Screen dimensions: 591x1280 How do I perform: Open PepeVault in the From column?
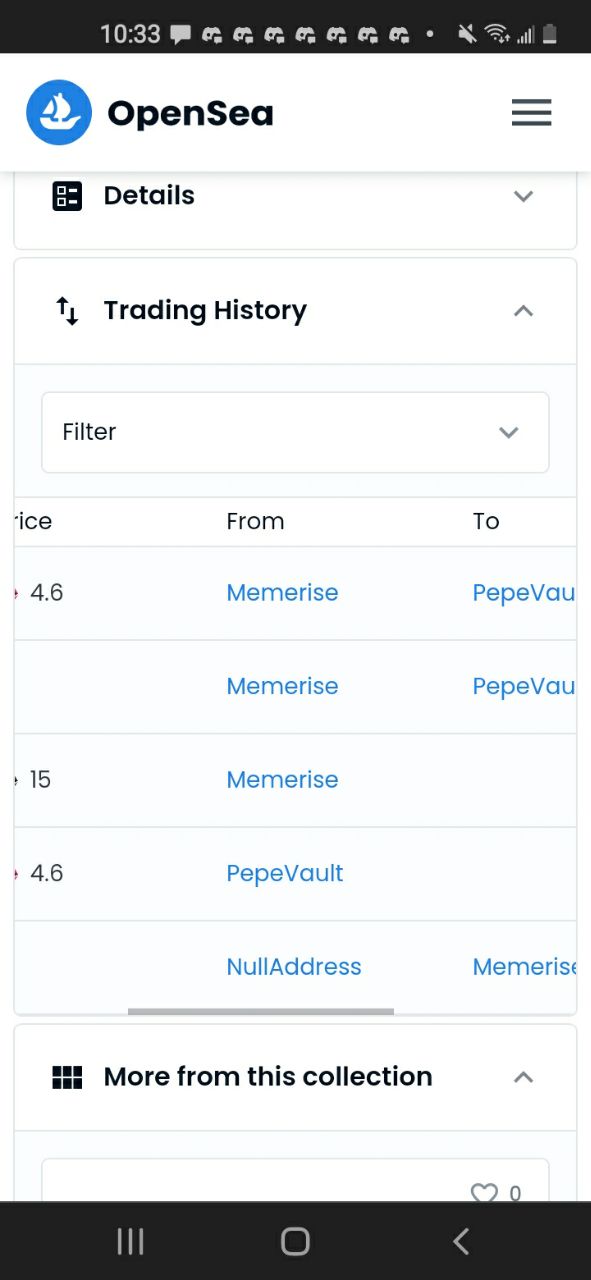pos(285,873)
